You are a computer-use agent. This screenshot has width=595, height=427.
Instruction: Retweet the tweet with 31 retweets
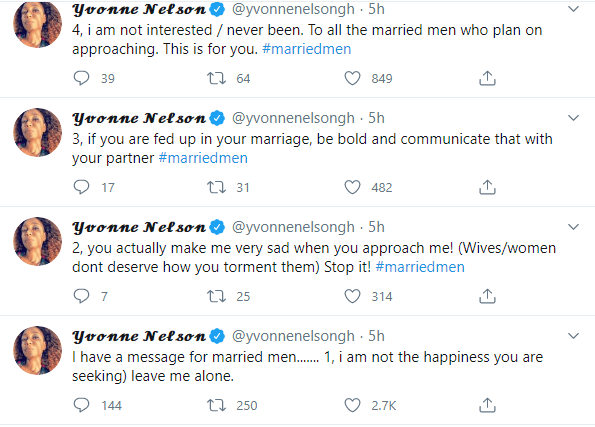click(216, 187)
